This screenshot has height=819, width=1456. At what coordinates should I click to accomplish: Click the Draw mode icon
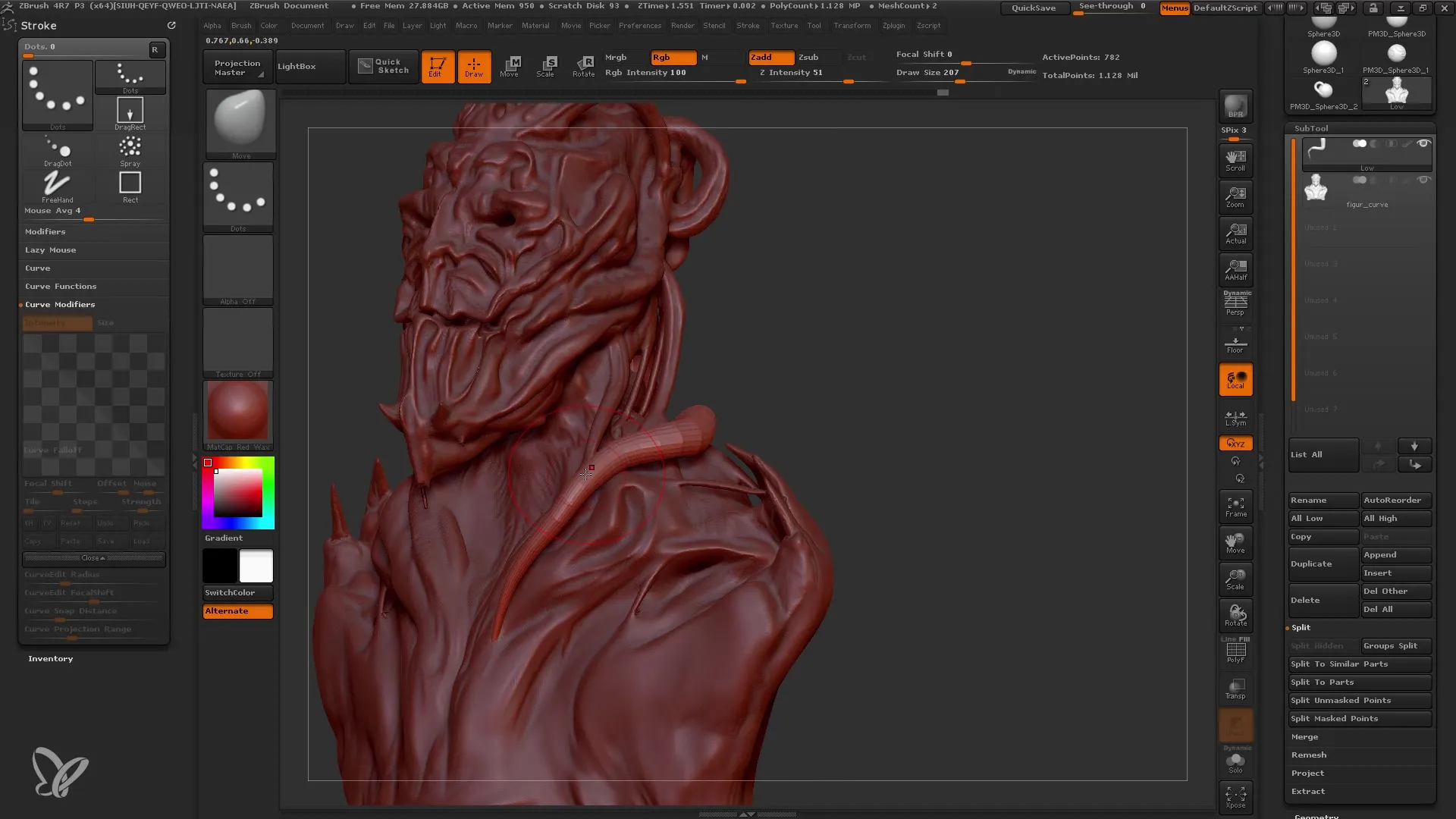[473, 65]
